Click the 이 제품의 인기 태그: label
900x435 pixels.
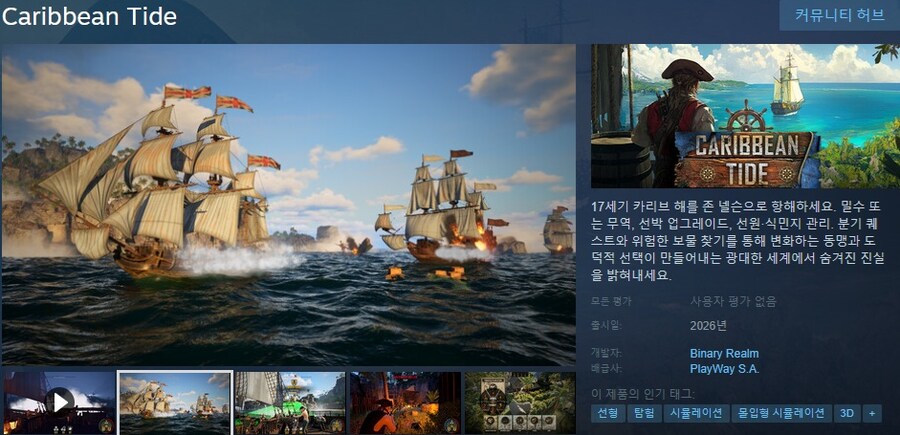click(x=643, y=394)
